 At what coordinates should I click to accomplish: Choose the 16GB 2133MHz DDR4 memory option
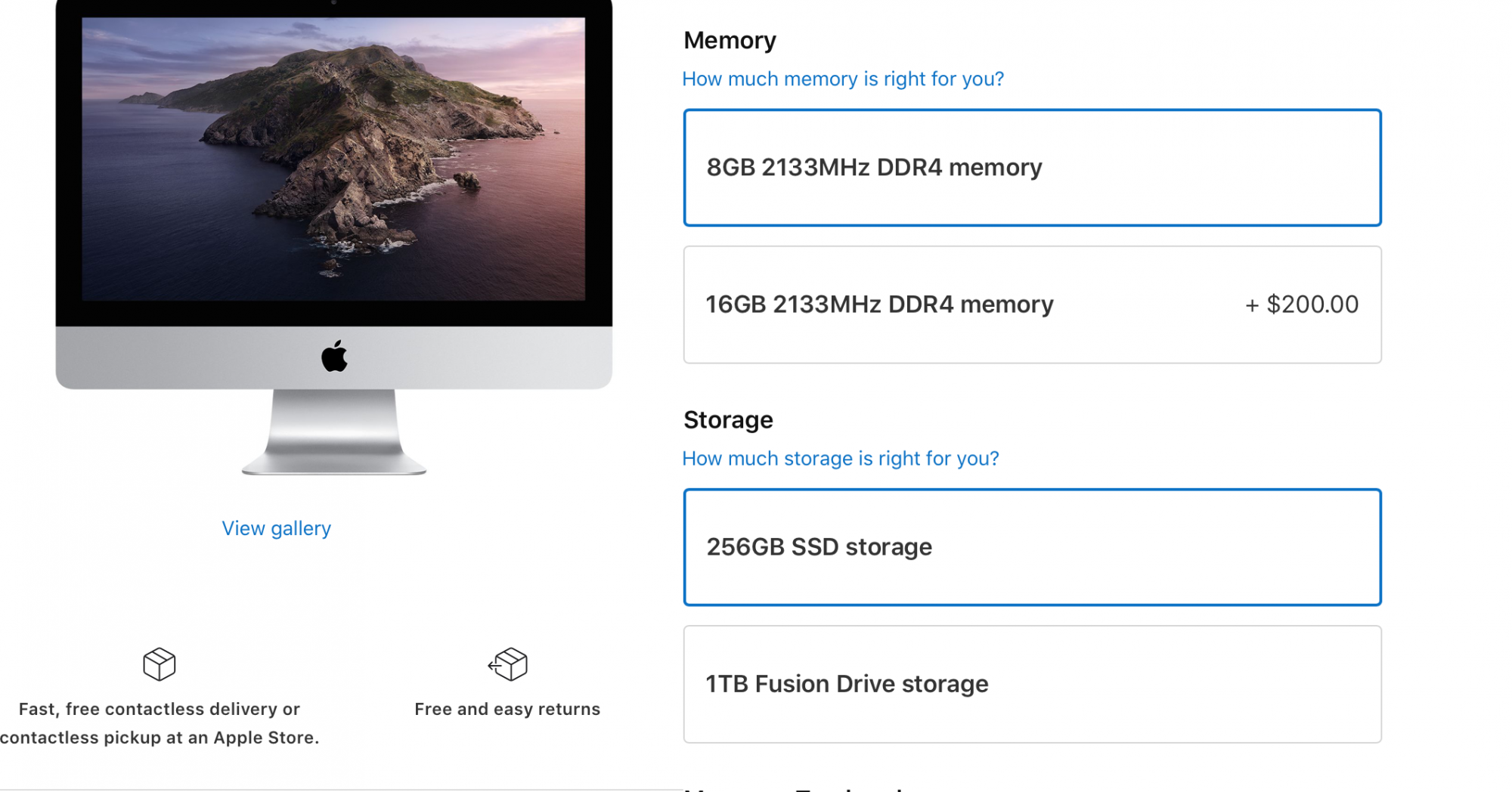[x=1032, y=305]
